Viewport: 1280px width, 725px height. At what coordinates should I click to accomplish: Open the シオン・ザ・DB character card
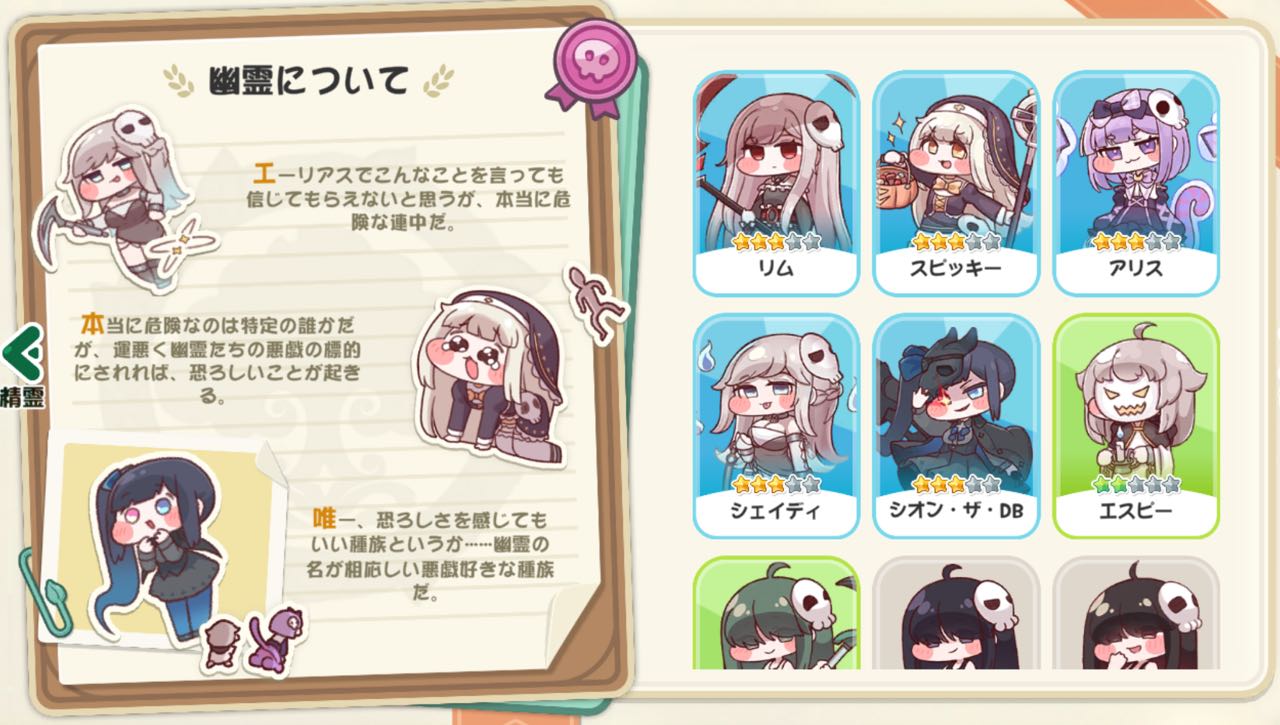click(956, 426)
